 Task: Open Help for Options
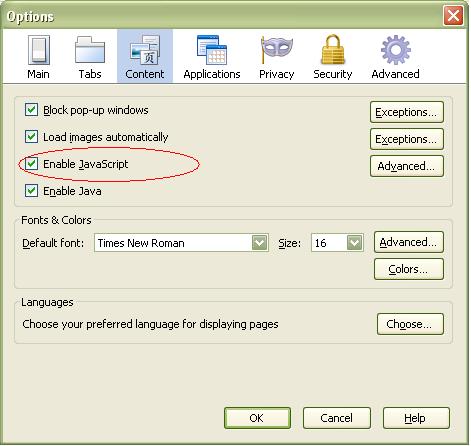(x=416, y=418)
